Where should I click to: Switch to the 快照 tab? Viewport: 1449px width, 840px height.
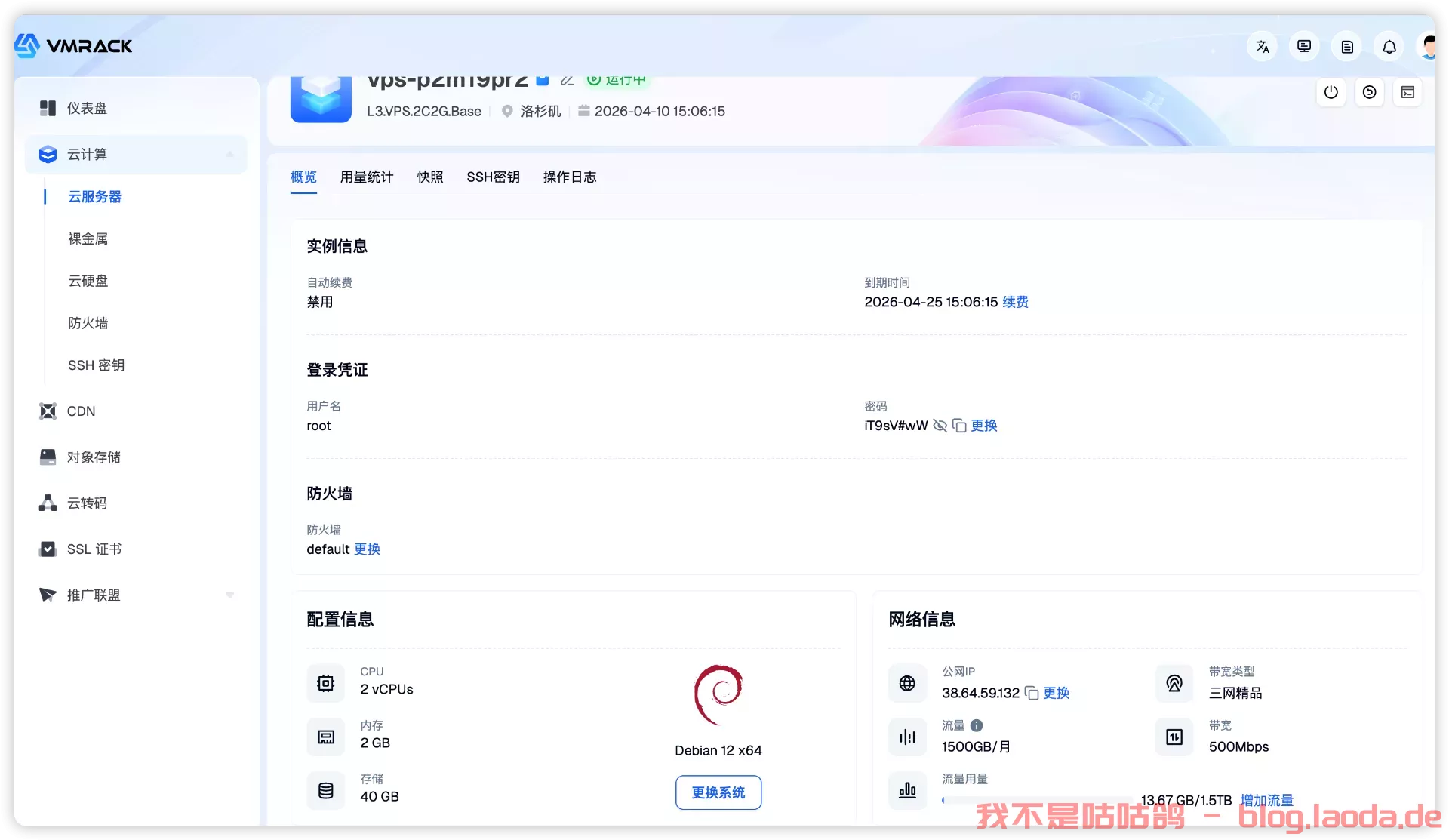click(430, 177)
